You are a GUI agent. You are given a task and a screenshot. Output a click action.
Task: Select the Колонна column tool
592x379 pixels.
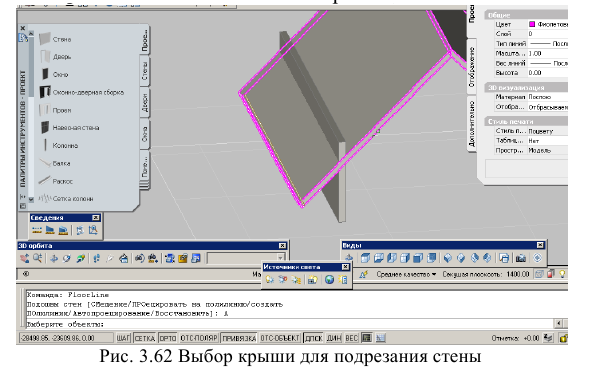click(59, 145)
